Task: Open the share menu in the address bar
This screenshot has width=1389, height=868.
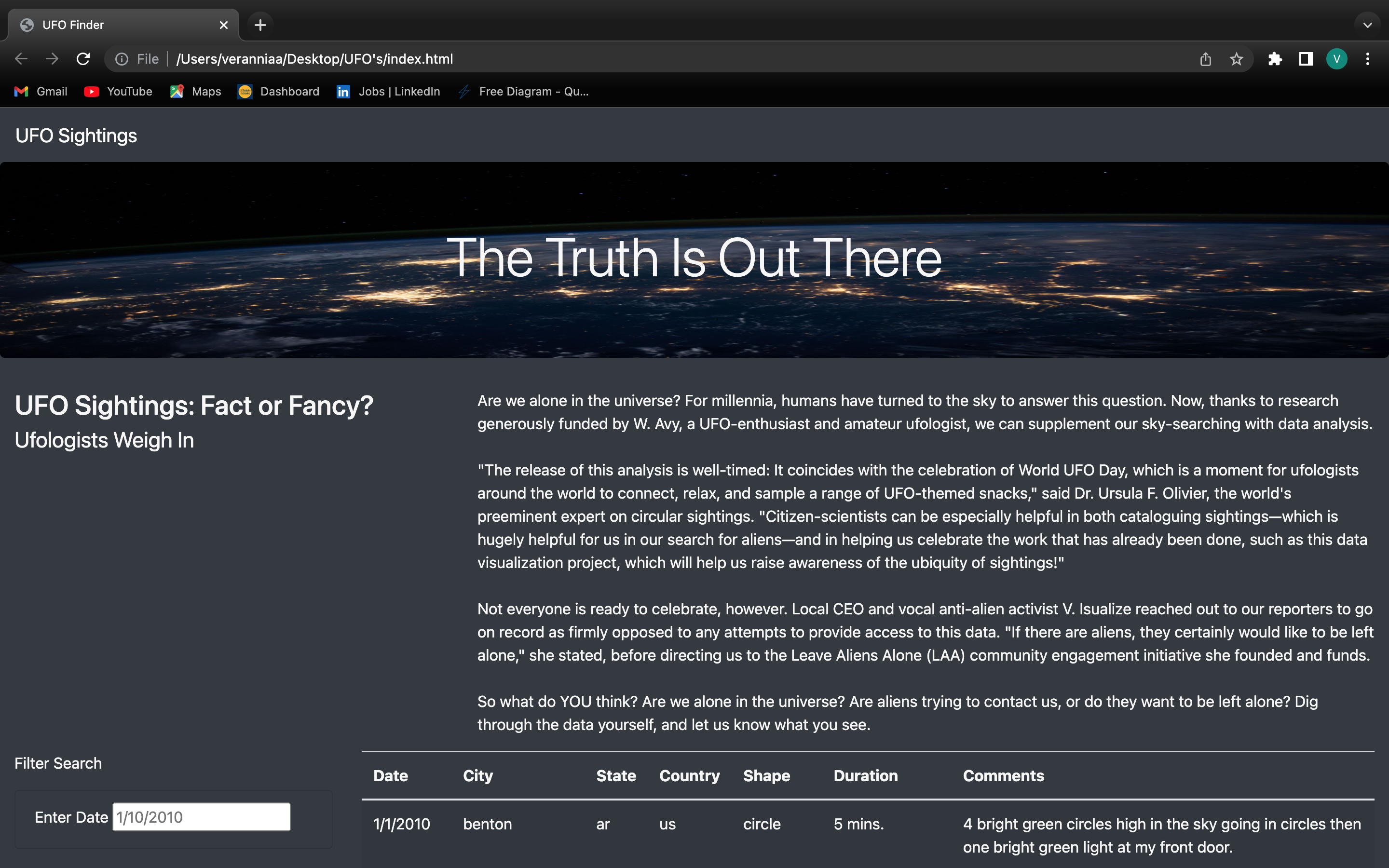Action: 1205,58
